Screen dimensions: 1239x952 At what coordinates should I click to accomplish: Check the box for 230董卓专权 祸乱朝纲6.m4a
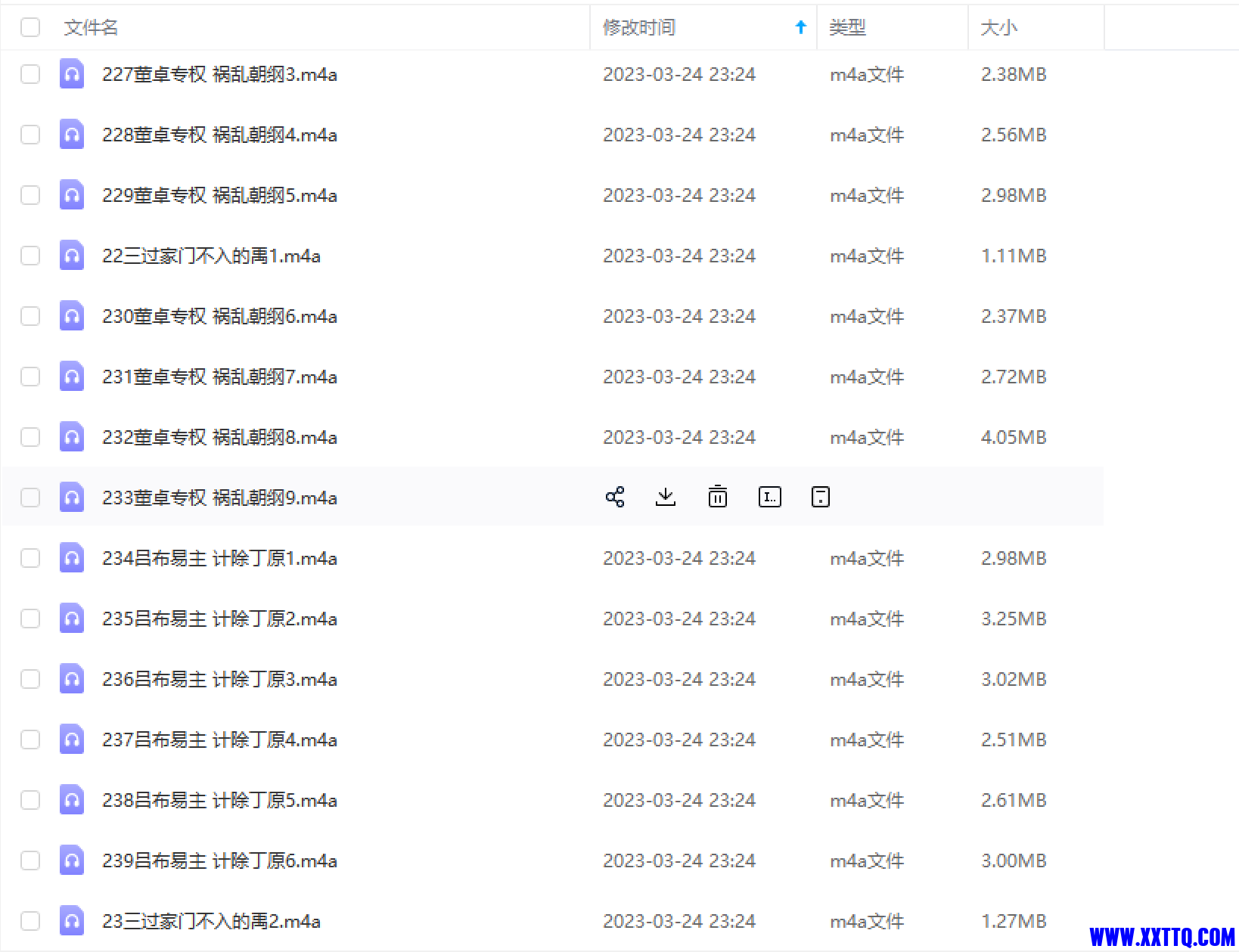[x=30, y=316]
